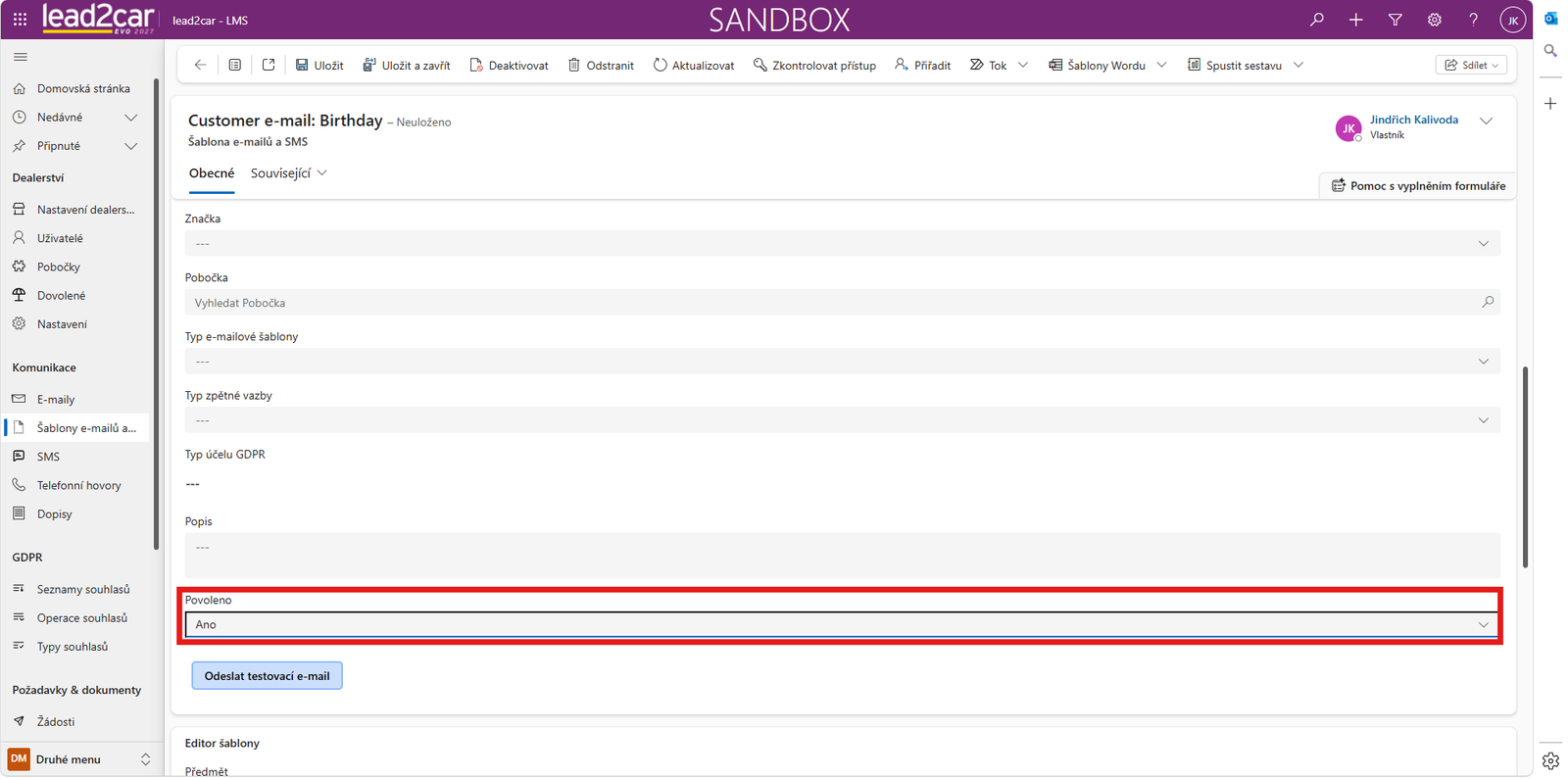Expand the Šablony Wordu dropdown arrow
The height and width of the screenshot is (779, 1568).
[x=1161, y=65]
